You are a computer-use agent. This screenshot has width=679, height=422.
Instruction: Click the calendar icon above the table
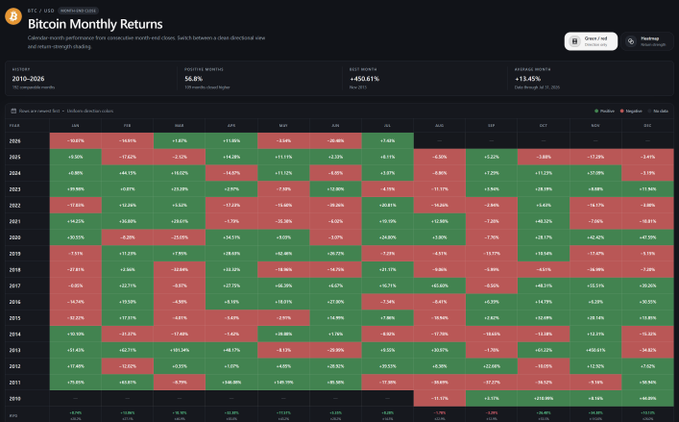point(13,111)
